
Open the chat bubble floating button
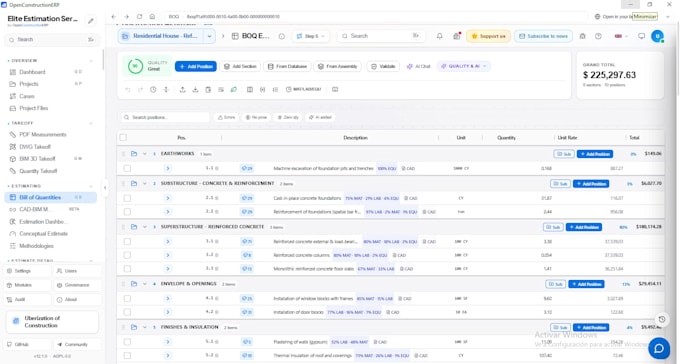[x=659, y=348]
